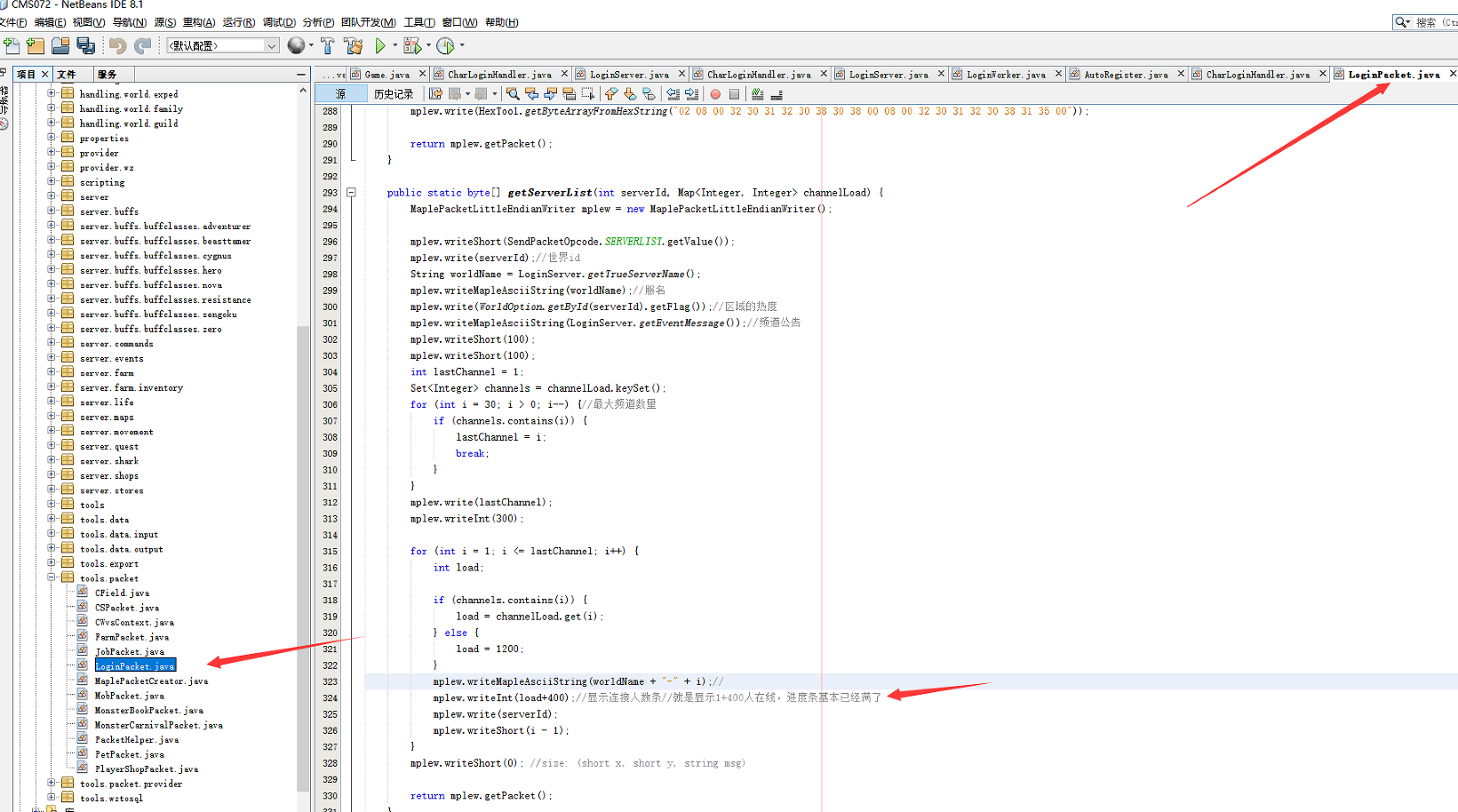Click the Save All toolbar icon
This screenshot has height=812, width=1458.
click(85, 45)
